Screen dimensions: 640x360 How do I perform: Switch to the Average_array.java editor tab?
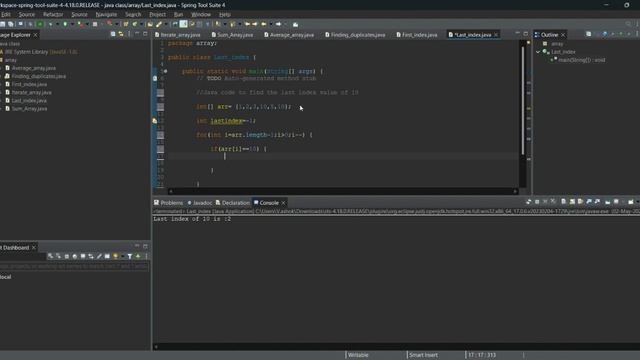coord(289,35)
